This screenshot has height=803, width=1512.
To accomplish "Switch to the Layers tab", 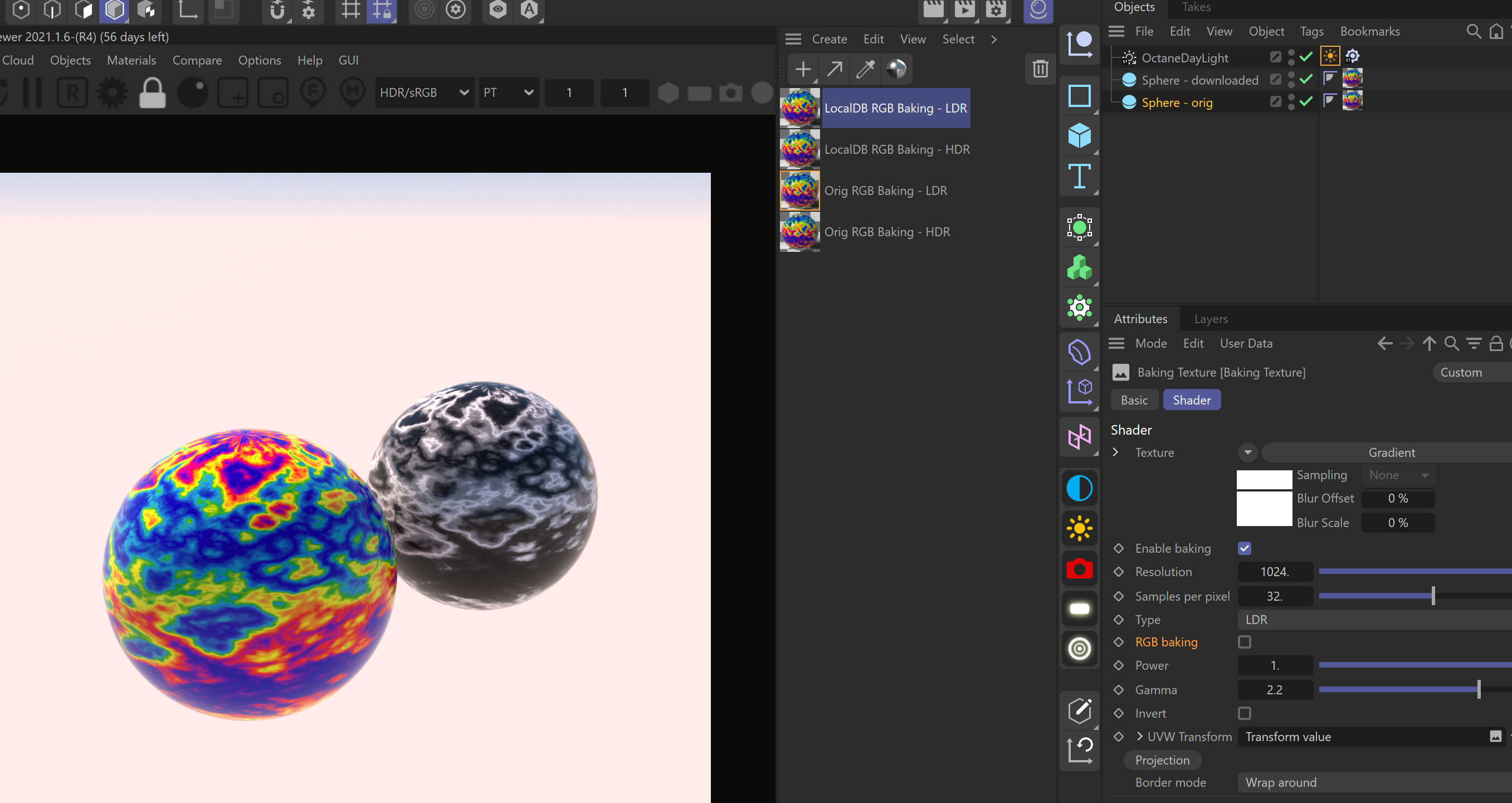I will (x=1210, y=319).
